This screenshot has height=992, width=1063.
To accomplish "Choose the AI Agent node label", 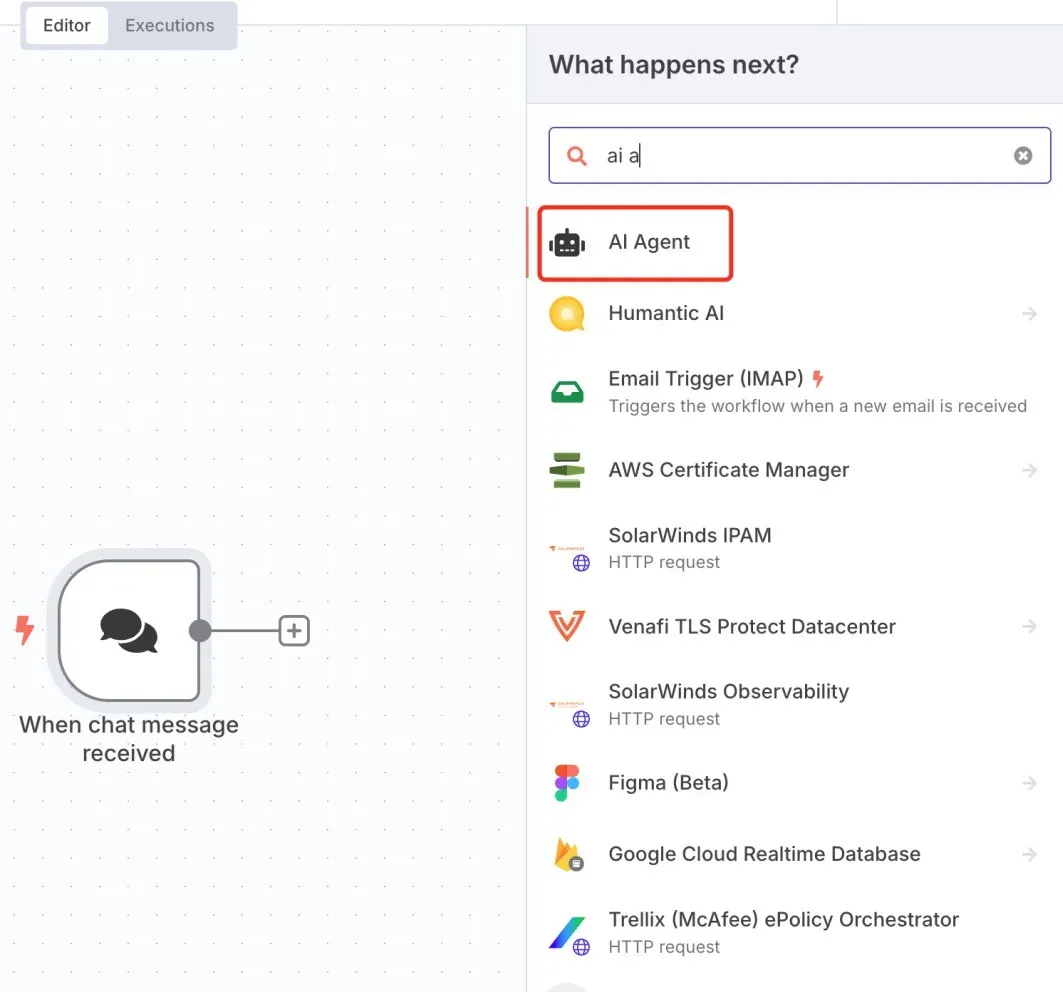I will coord(649,242).
